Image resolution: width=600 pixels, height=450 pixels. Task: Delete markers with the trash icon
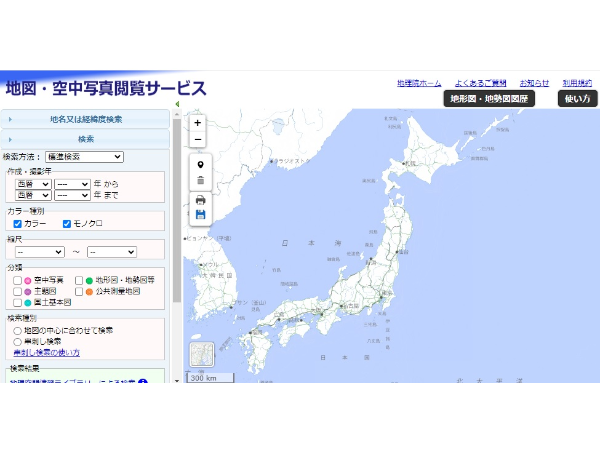200,180
